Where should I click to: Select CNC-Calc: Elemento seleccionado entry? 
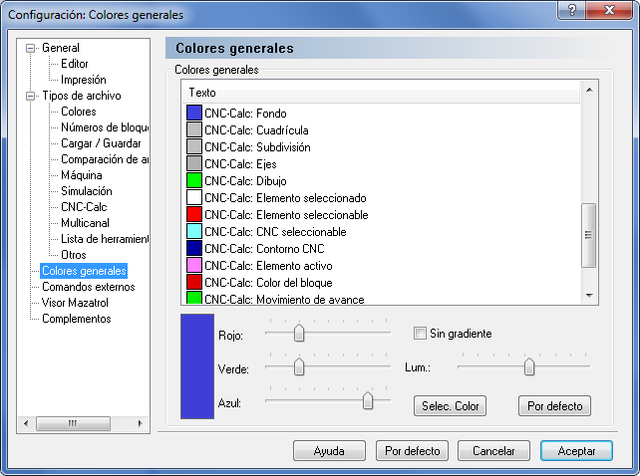285,198
